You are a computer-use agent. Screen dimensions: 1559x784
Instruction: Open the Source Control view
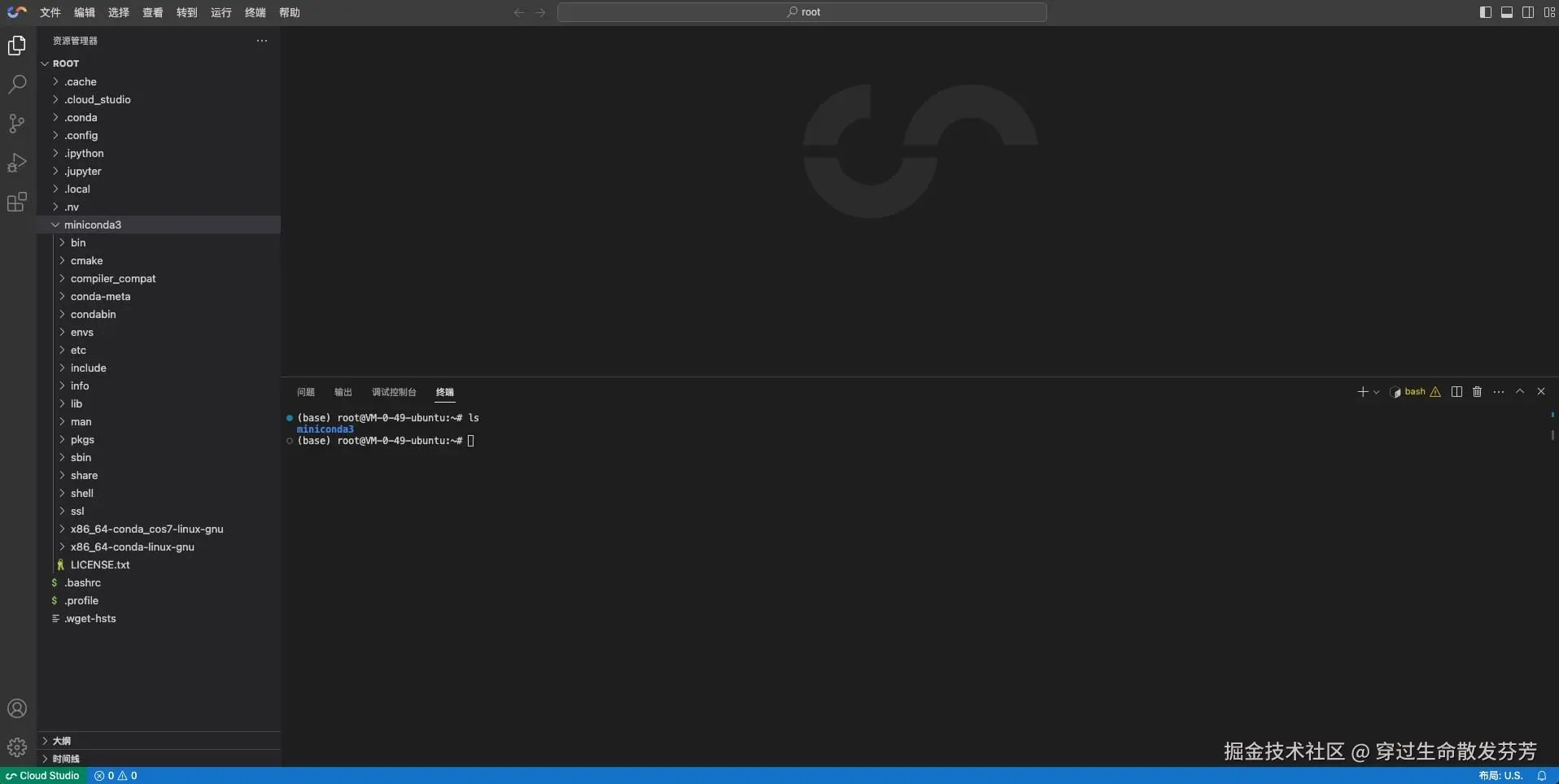pyautogui.click(x=17, y=124)
